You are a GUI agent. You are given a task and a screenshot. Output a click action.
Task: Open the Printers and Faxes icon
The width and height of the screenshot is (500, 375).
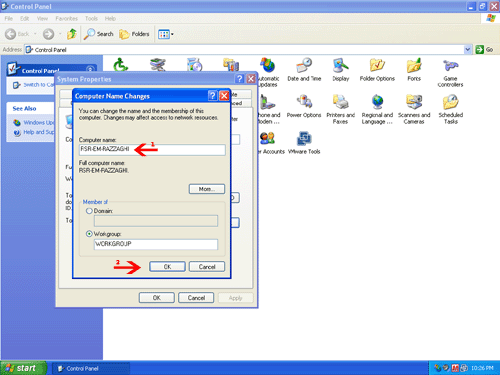(340, 109)
